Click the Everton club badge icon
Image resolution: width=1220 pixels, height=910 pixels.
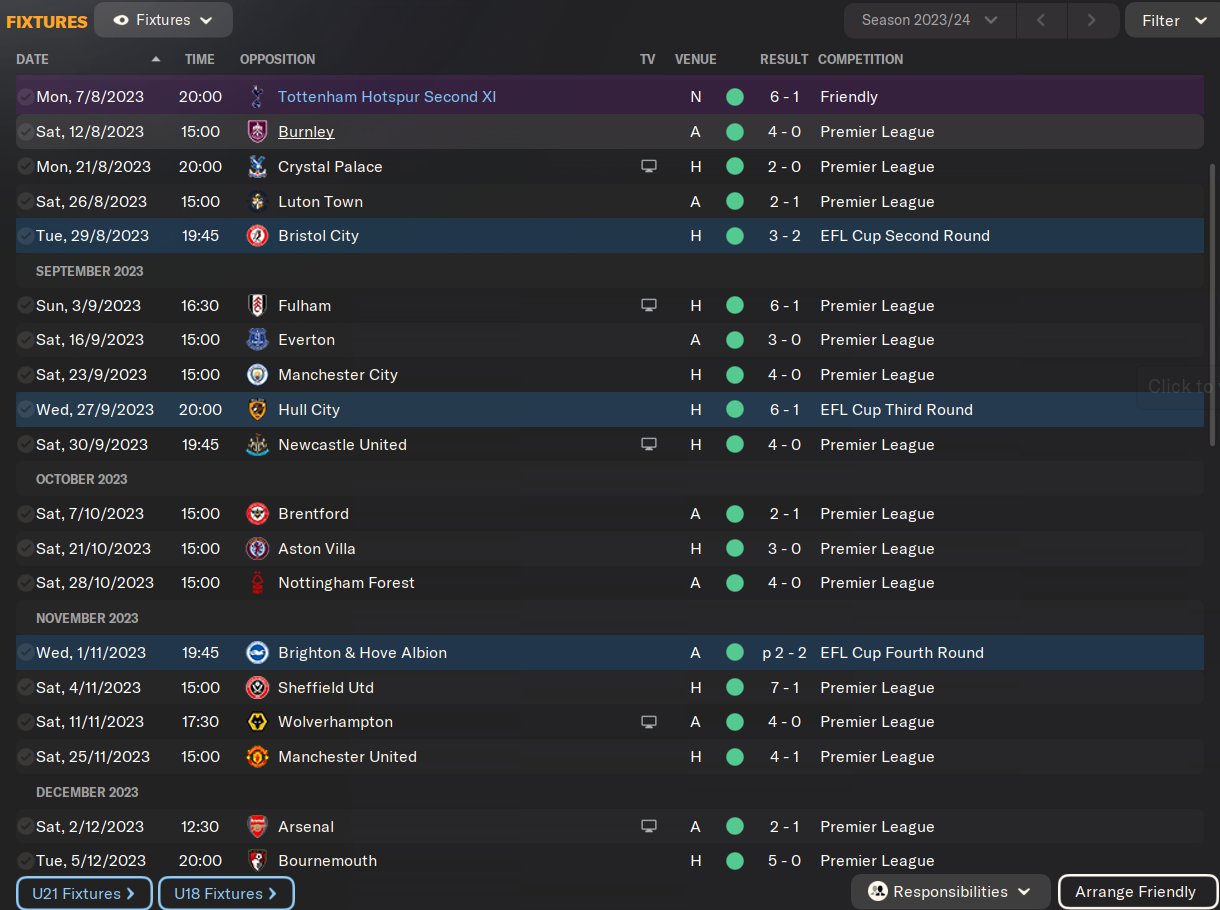tap(257, 340)
